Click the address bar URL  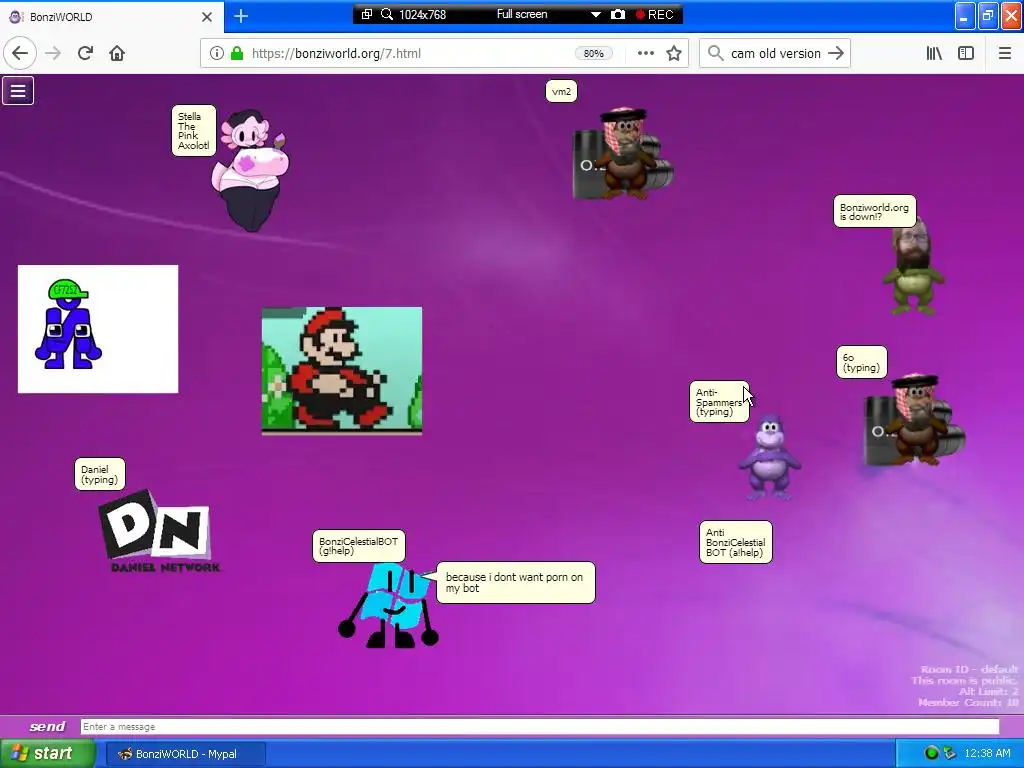point(336,54)
